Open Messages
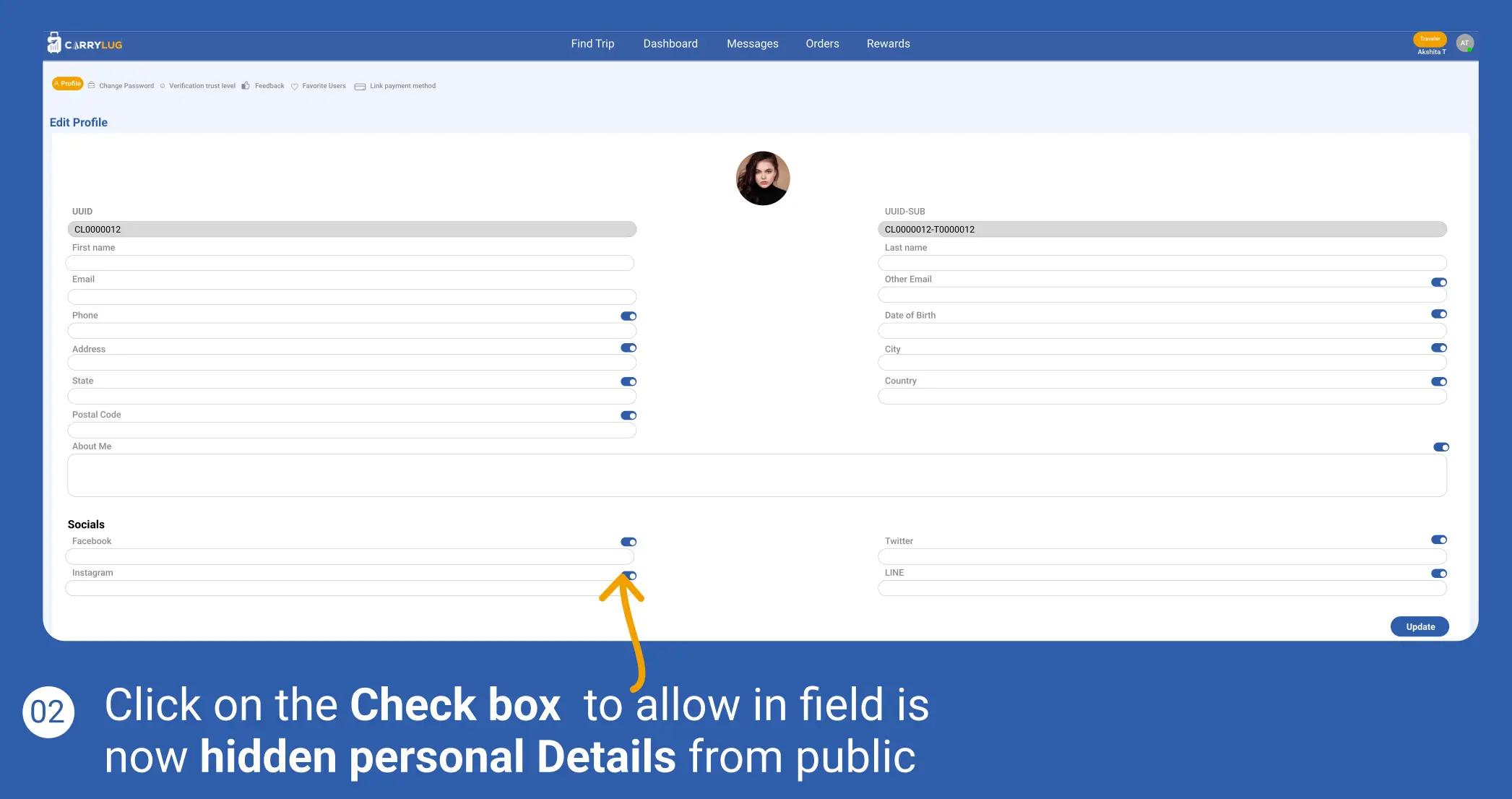 (x=752, y=43)
